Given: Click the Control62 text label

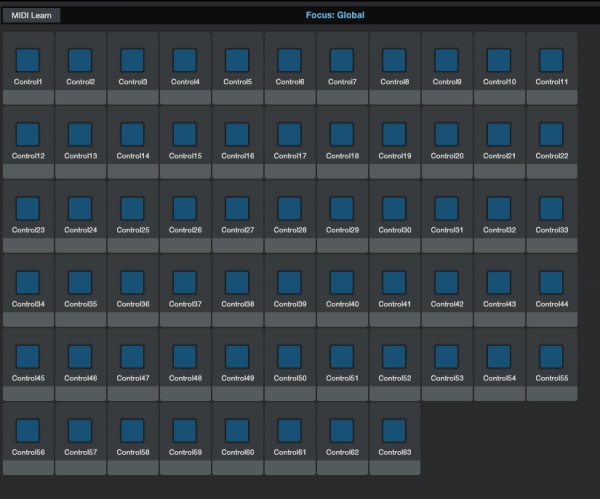Looking at the screenshot, I should 342,452.
